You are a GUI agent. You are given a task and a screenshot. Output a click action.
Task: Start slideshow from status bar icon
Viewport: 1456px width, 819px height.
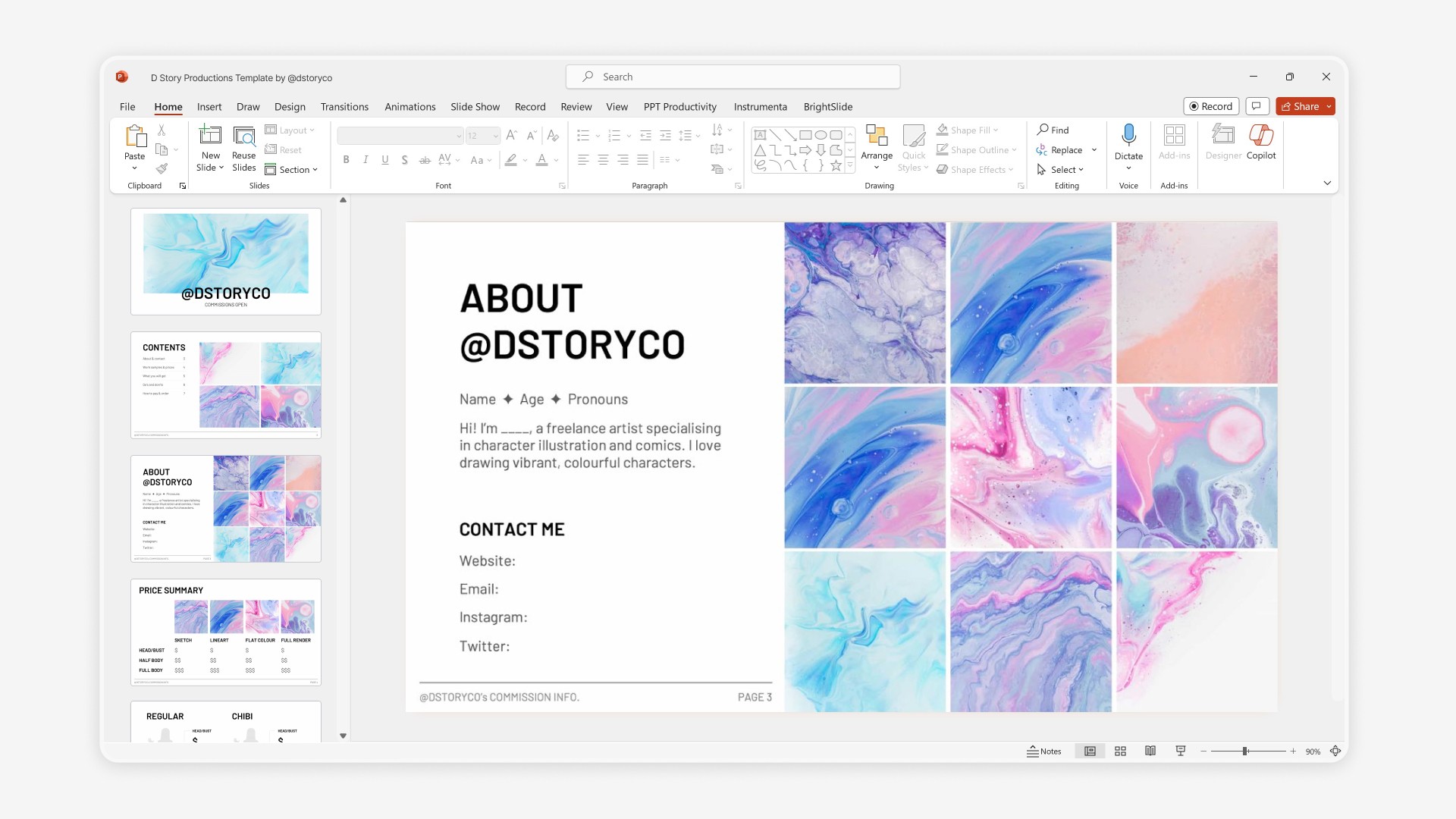tap(1181, 751)
